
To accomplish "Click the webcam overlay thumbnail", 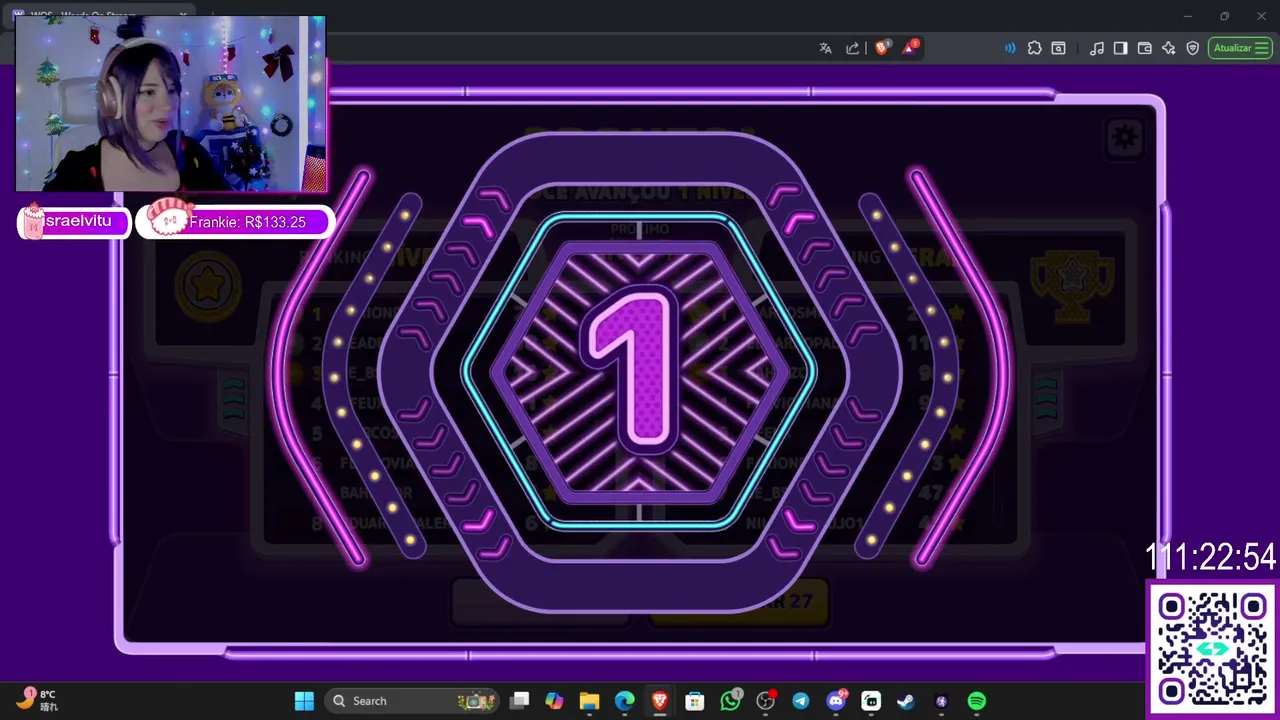I will [171, 103].
